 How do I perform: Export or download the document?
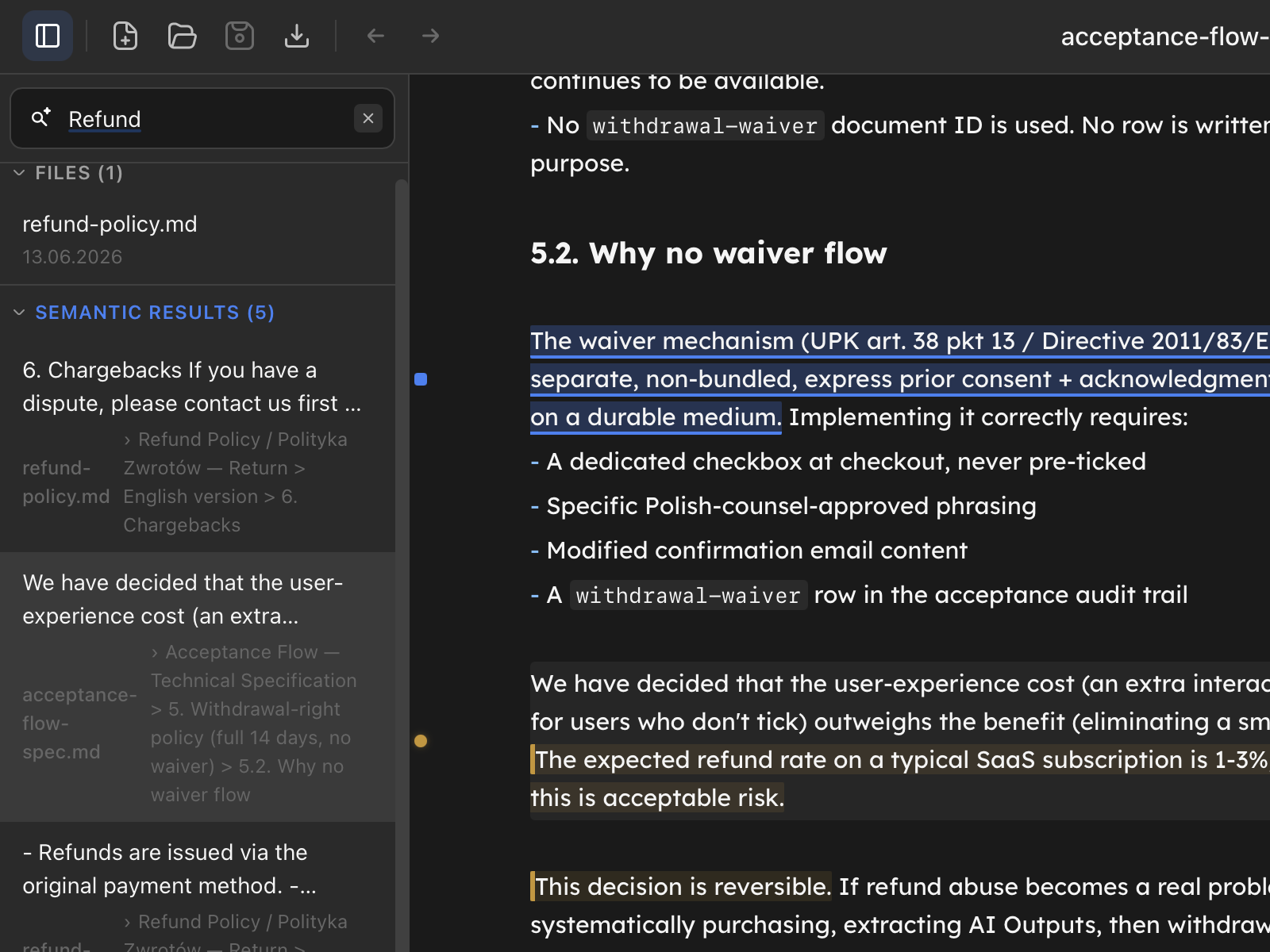click(297, 36)
